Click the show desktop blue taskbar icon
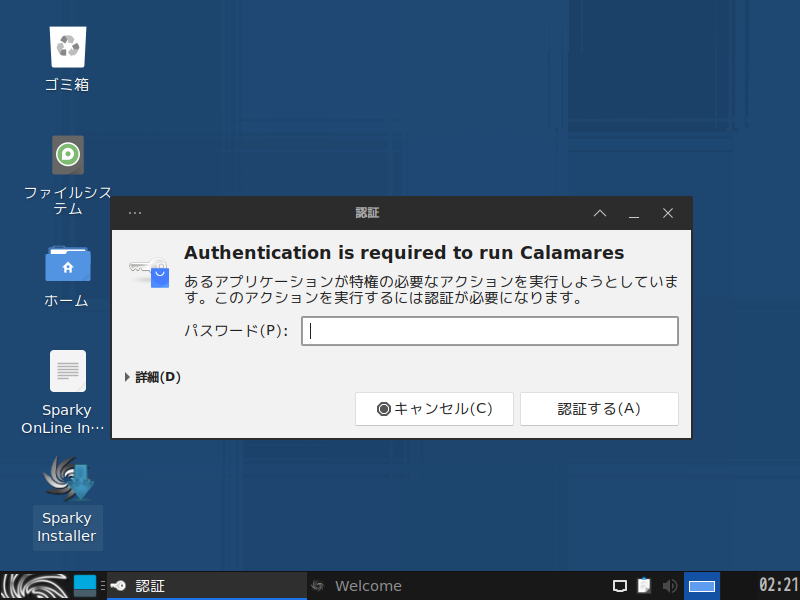800x600 pixels. (85, 586)
